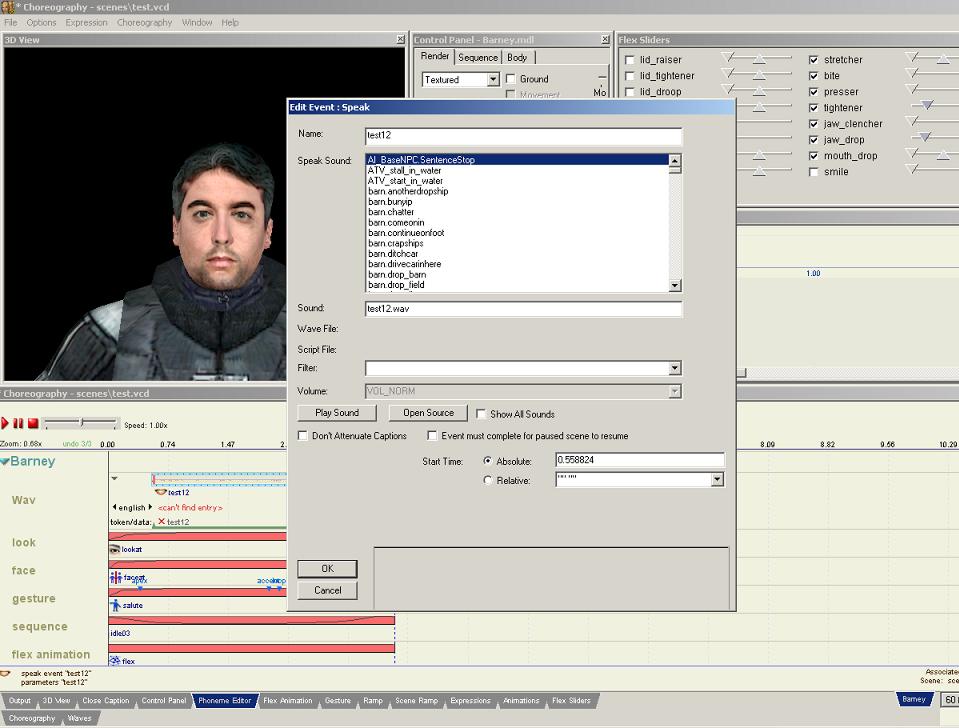Viewport: 959px width, 728px height.
Task: Open the Scene Ramp bottom tab
Action: pyautogui.click(x=417, y=700)
